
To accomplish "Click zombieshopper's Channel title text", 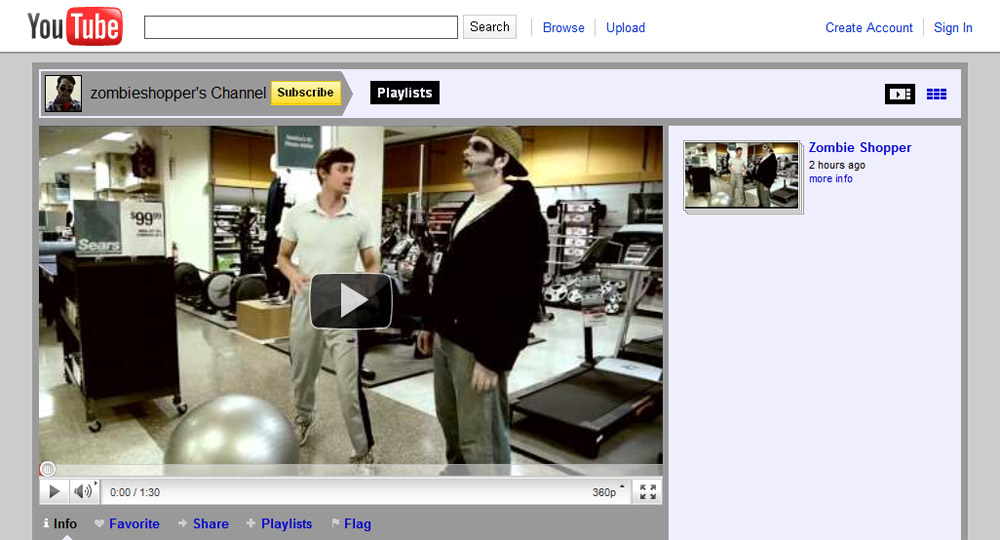I will 178,93.
